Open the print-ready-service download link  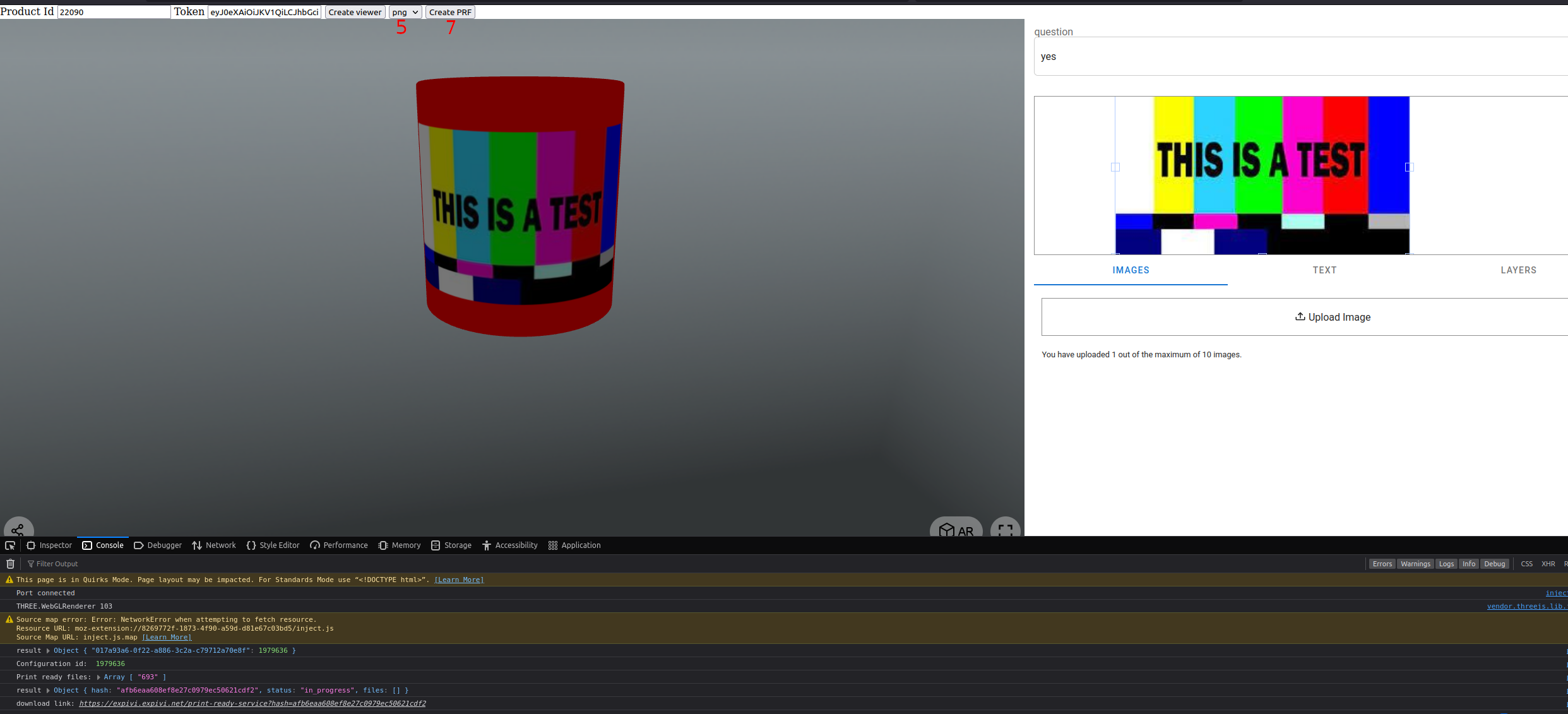252,703
